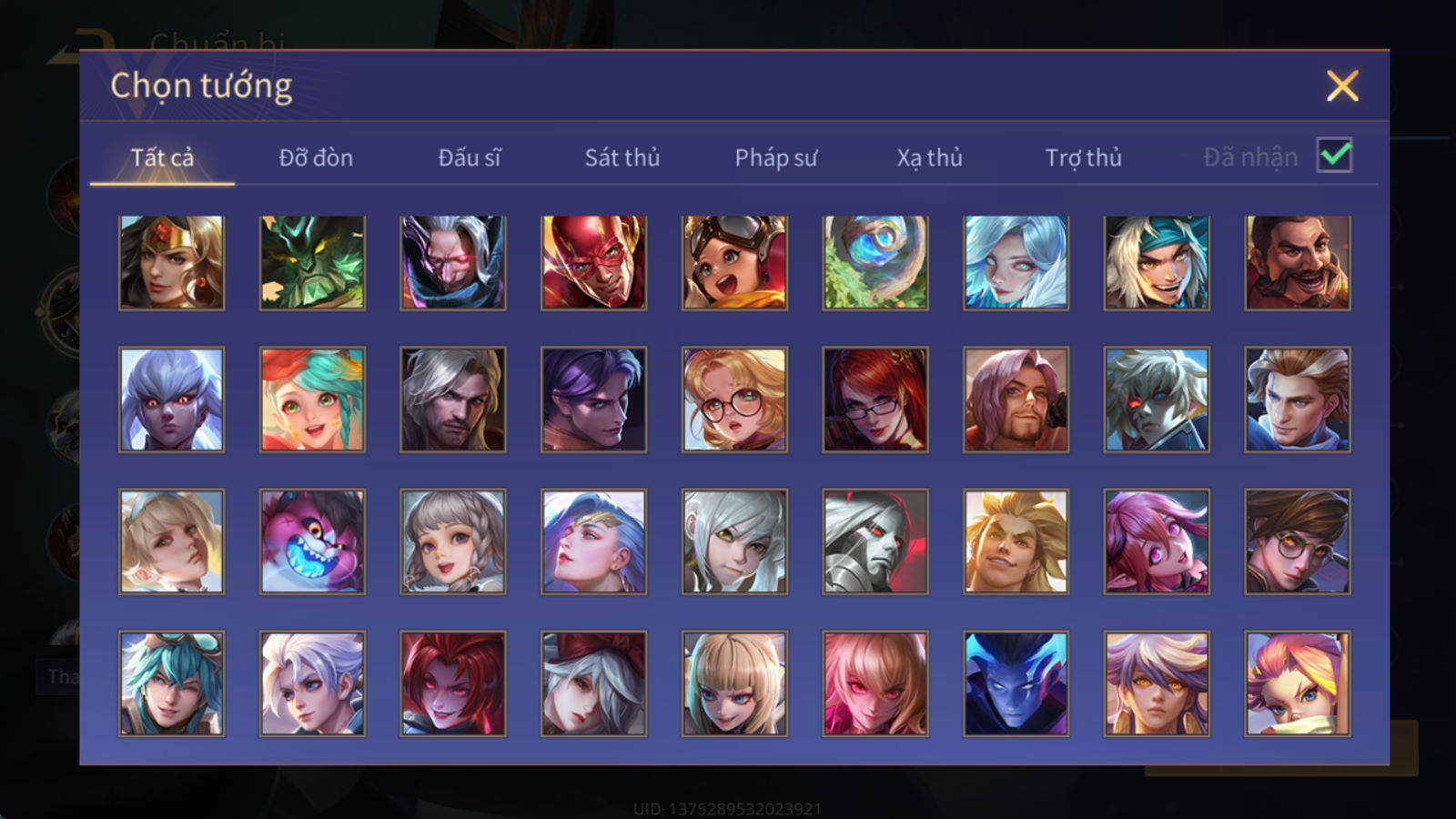This screenshot has height=819, width=1456.
Task: Select the goggles-wearing pilot girl hero
Action: click(734, 263)
